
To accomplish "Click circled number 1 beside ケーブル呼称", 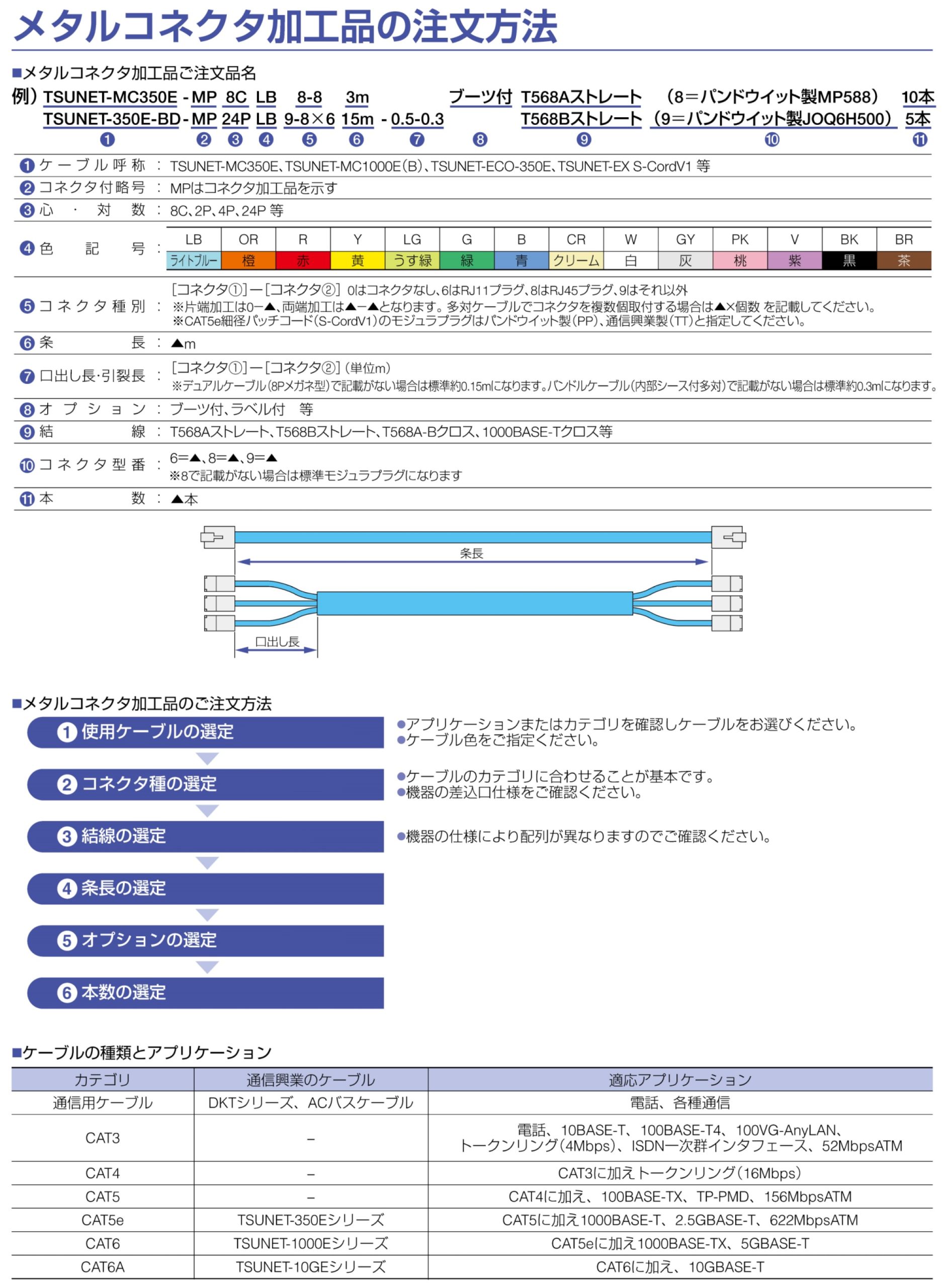I will 27,166.
